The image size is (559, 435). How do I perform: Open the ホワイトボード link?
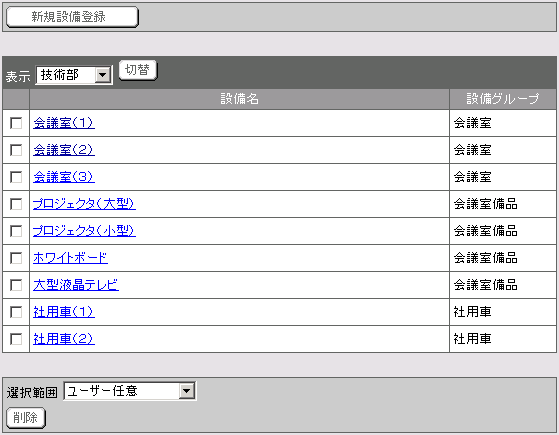(70, 258)
